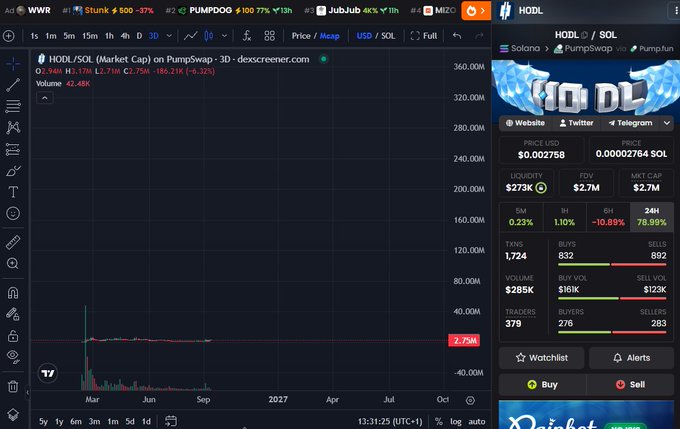Set chart interval to 4h
This screenshot has height=429, width=680.
pyautogui.click(x=125, y=36)
